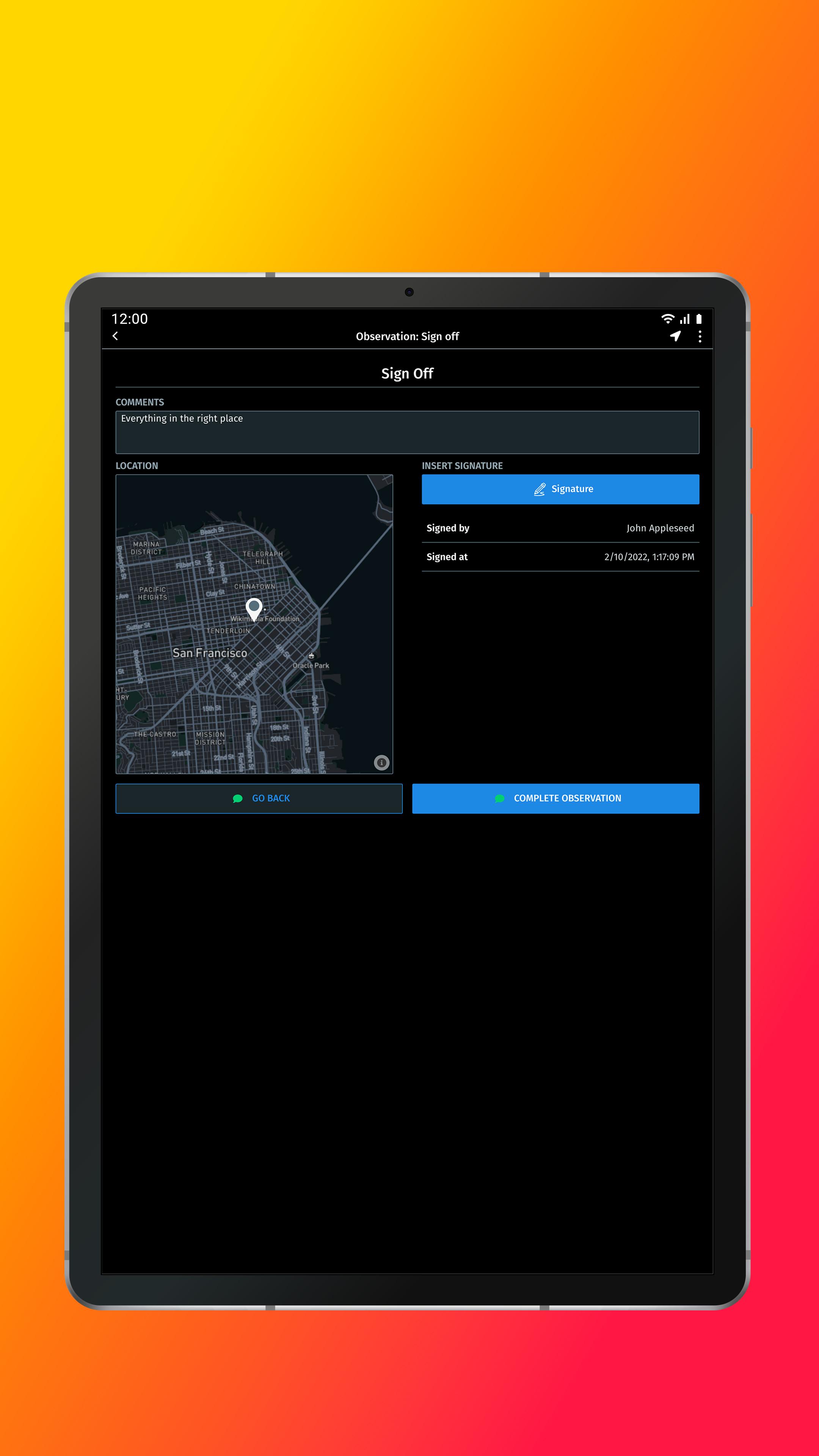Click the 'MARINA DISTRICT' map label
Image resolution: width=819 pixels, height=1456 pixels.
coord(146,548)
